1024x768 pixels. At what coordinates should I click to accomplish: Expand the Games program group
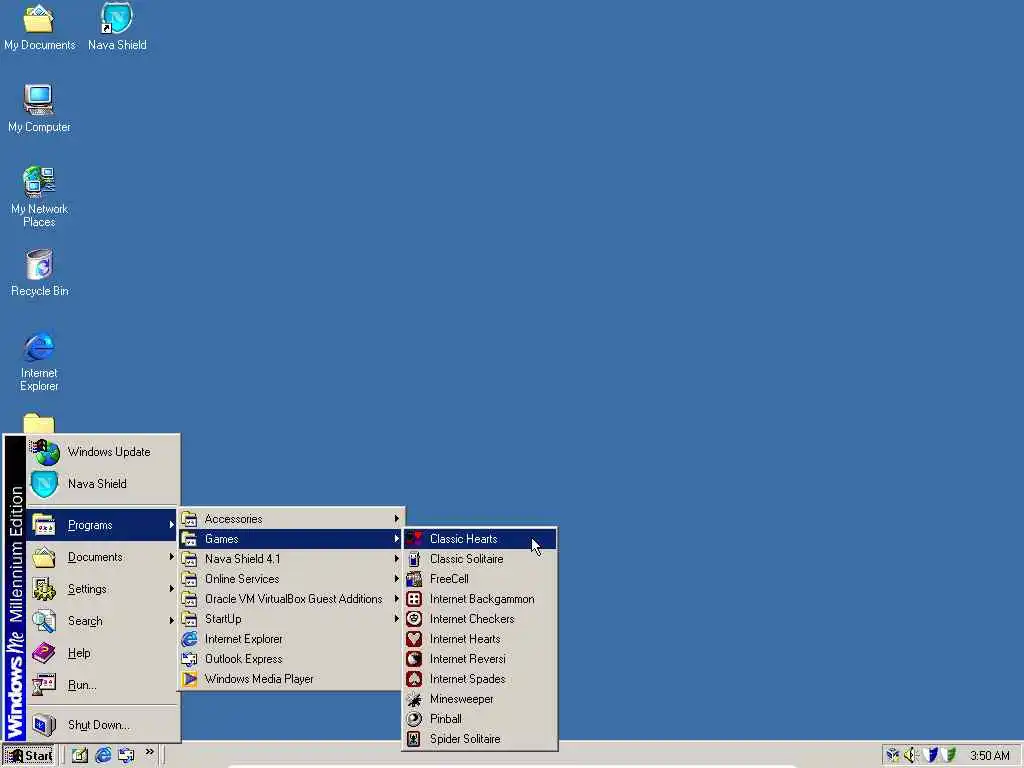(x=291, y=539)
